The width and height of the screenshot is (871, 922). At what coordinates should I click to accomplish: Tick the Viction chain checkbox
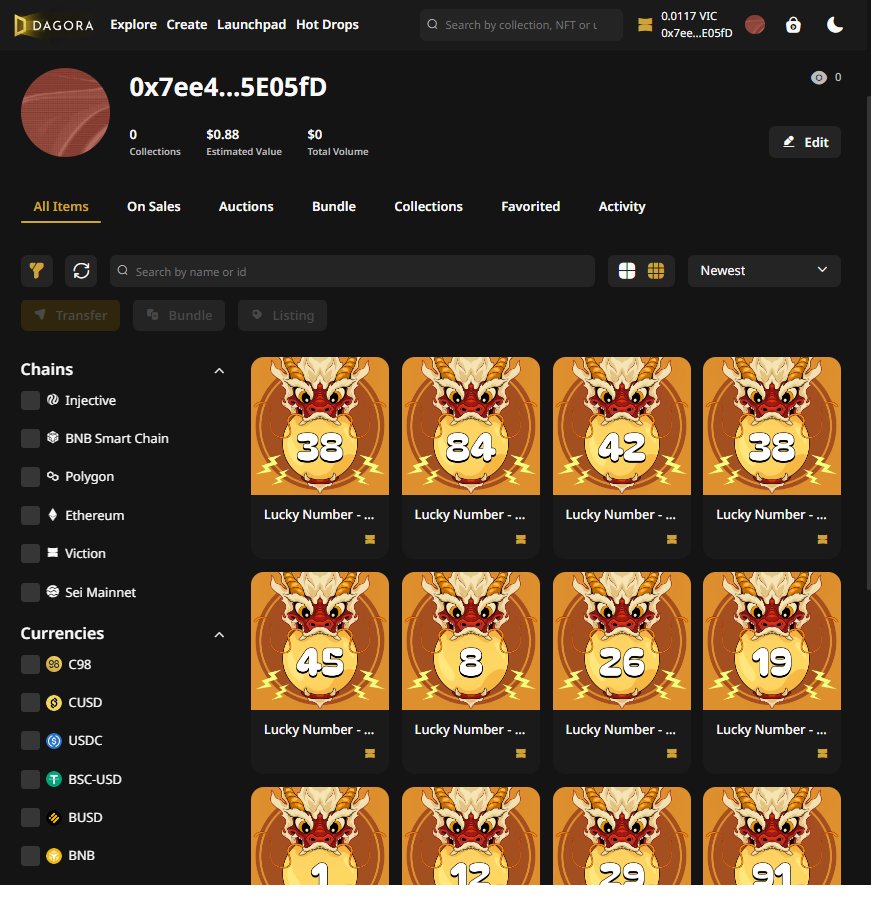tap(31, 553)
